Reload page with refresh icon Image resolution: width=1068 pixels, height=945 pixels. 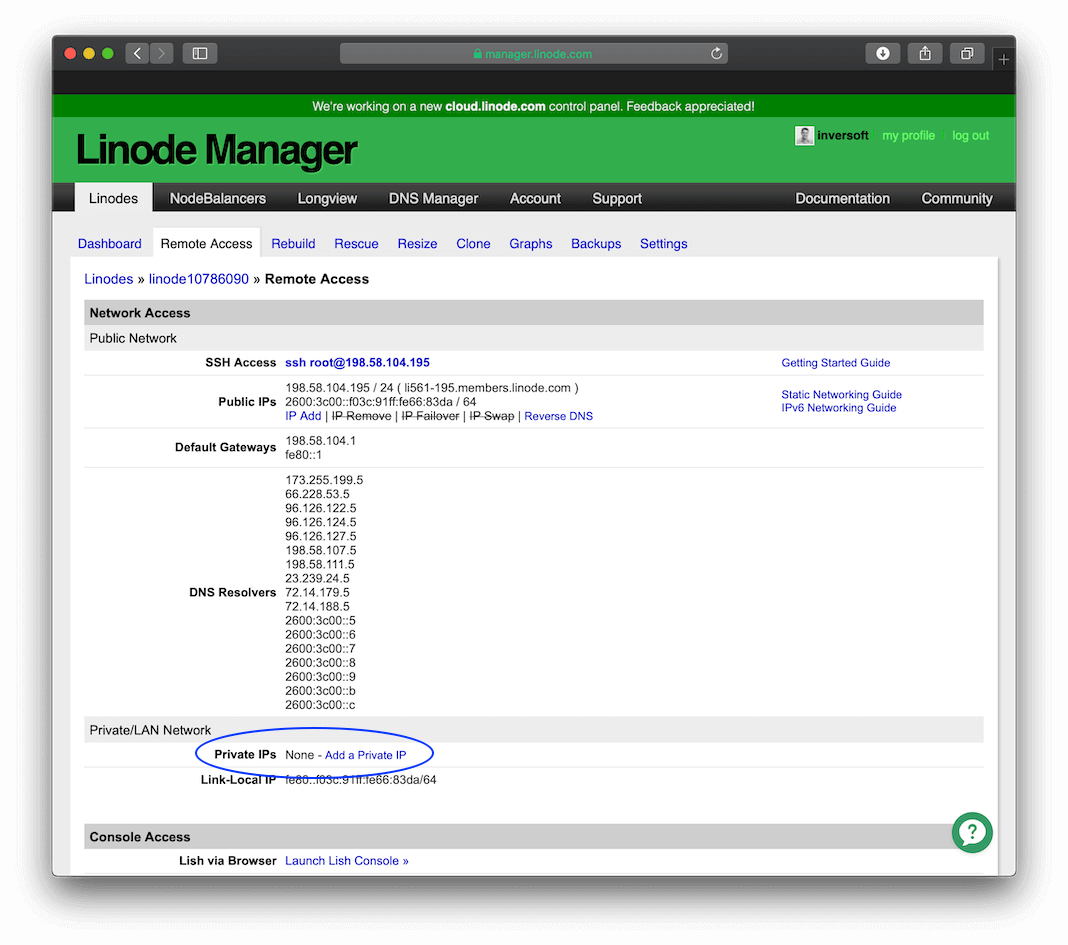716,53
